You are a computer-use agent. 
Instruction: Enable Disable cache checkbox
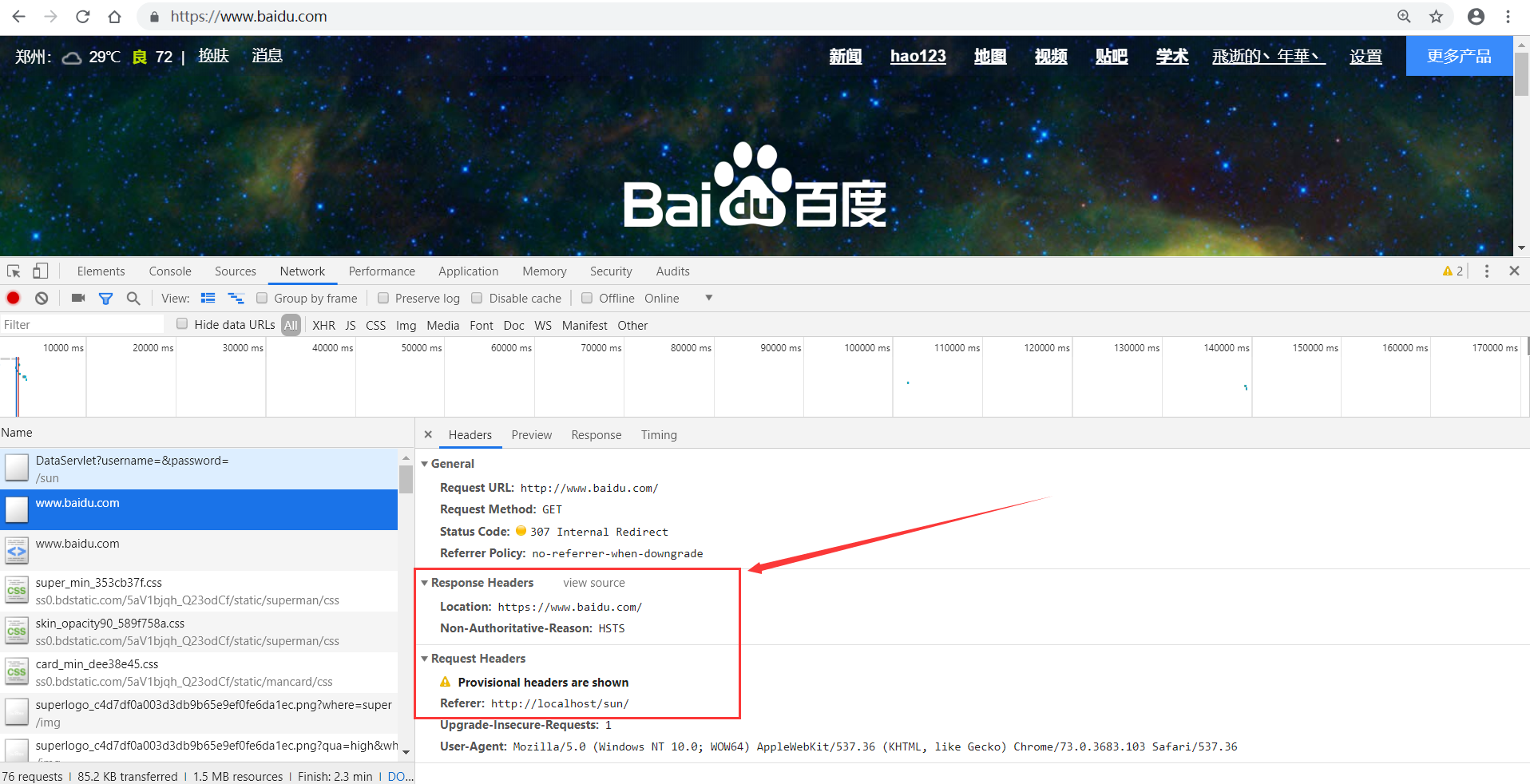[x=477, y=298]
